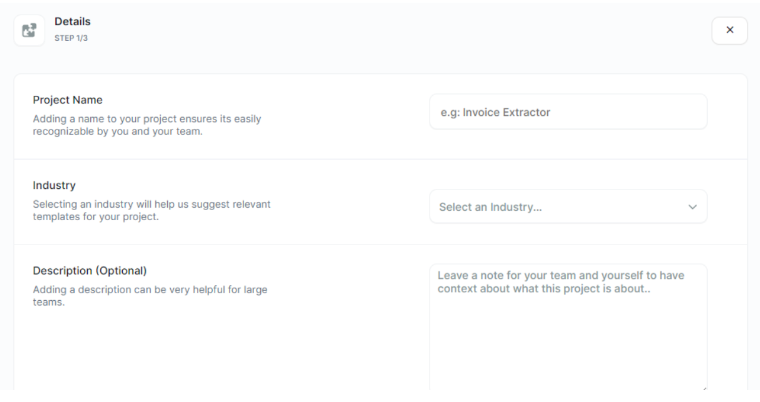Click the 'e.g: Invoice Extractor' placeholder text
Viewport: 760px width, 402px height.
(x=496, y=112)
